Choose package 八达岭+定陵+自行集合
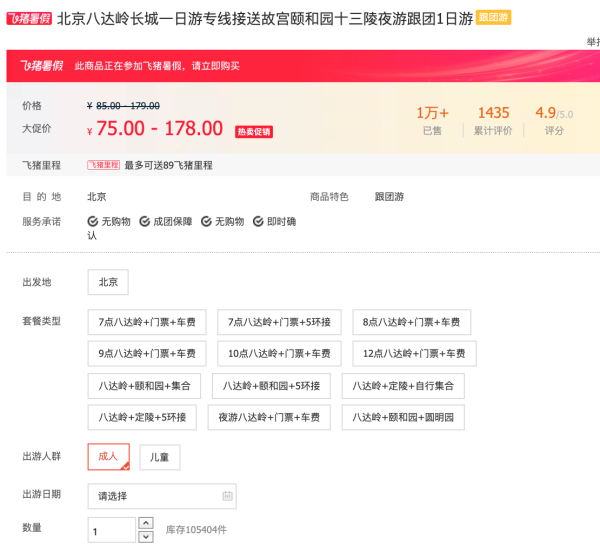The image size is (600, 558). pos(403,386)
